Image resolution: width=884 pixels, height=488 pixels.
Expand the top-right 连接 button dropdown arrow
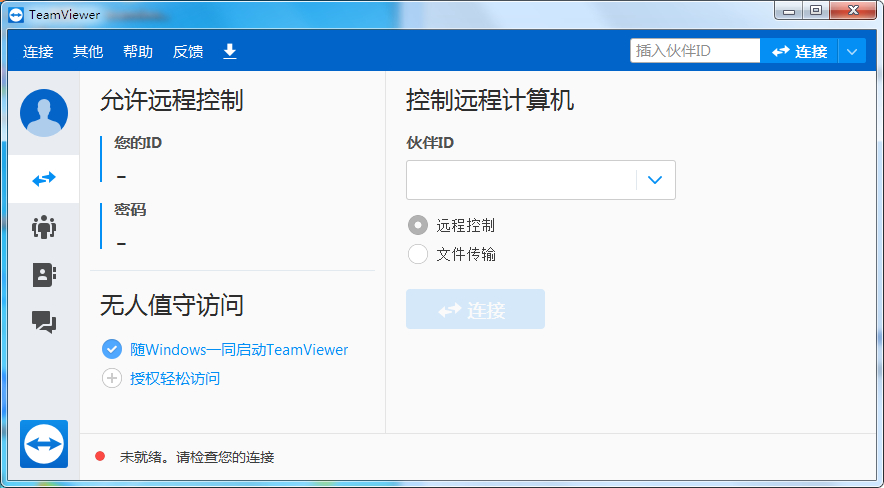click(x=852, y=51)
